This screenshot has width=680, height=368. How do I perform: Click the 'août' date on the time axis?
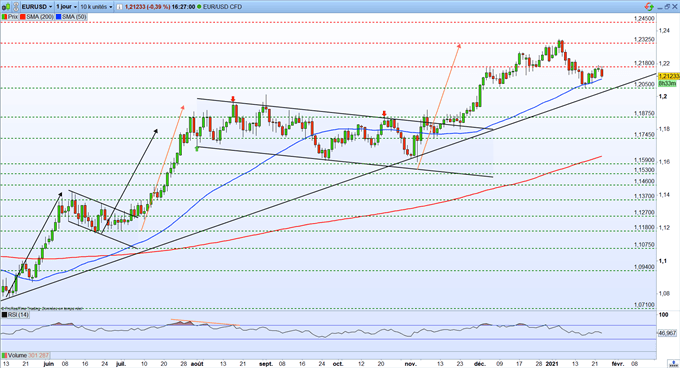point(197,364)
